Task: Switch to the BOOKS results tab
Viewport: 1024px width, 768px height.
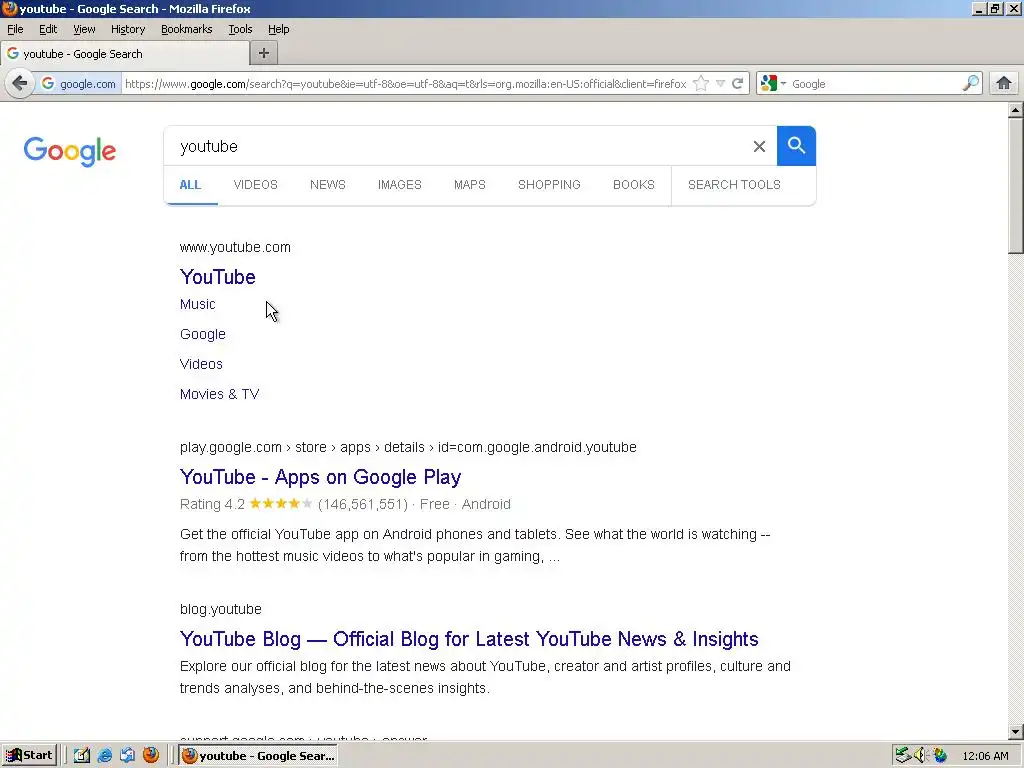Action: coord(633,185)
